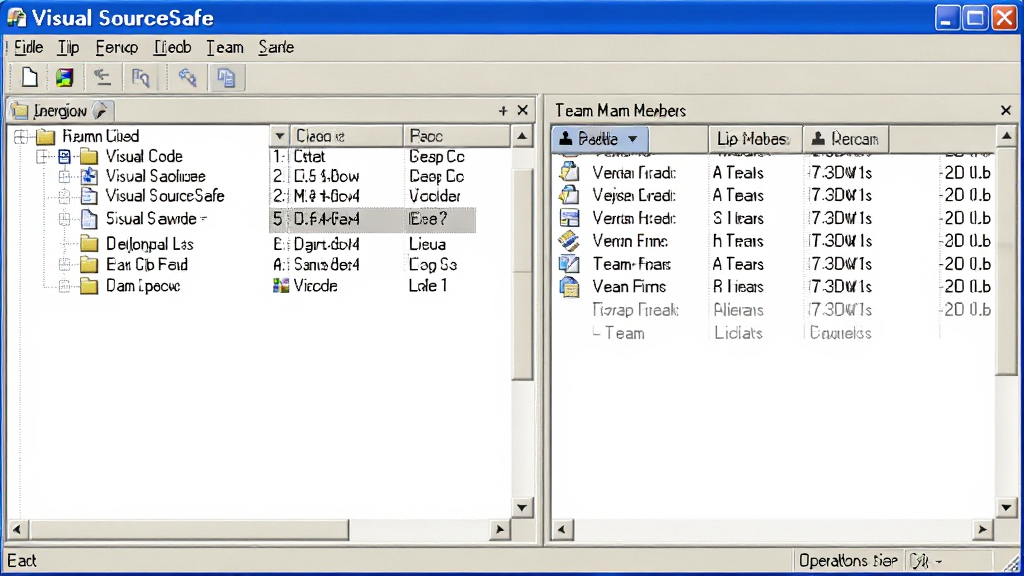Click the Reumn Cibed root folder icon
This screenshot has height=576, width=1024.
[x=45, y=136]
